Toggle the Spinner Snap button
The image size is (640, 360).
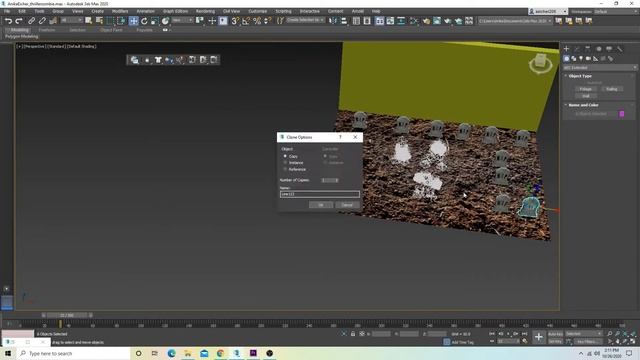coord(267,21)
